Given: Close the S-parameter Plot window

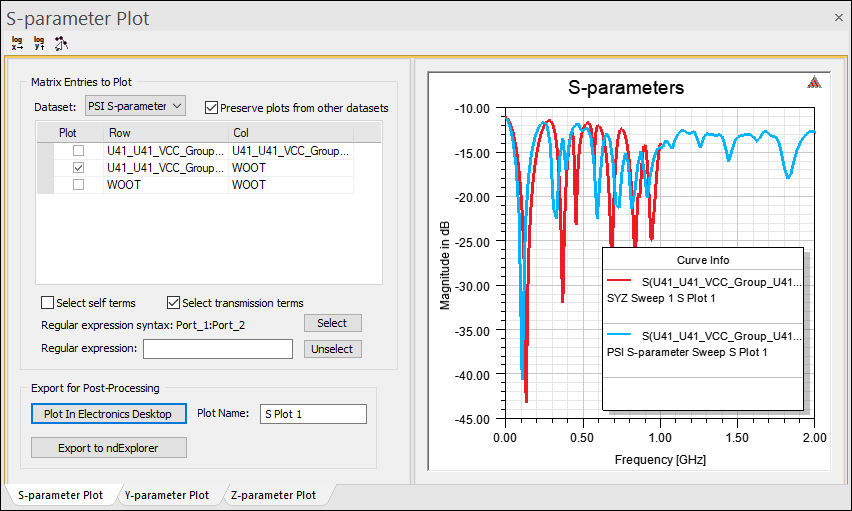Looking at the screenshot, I should [x=838, y=17].
